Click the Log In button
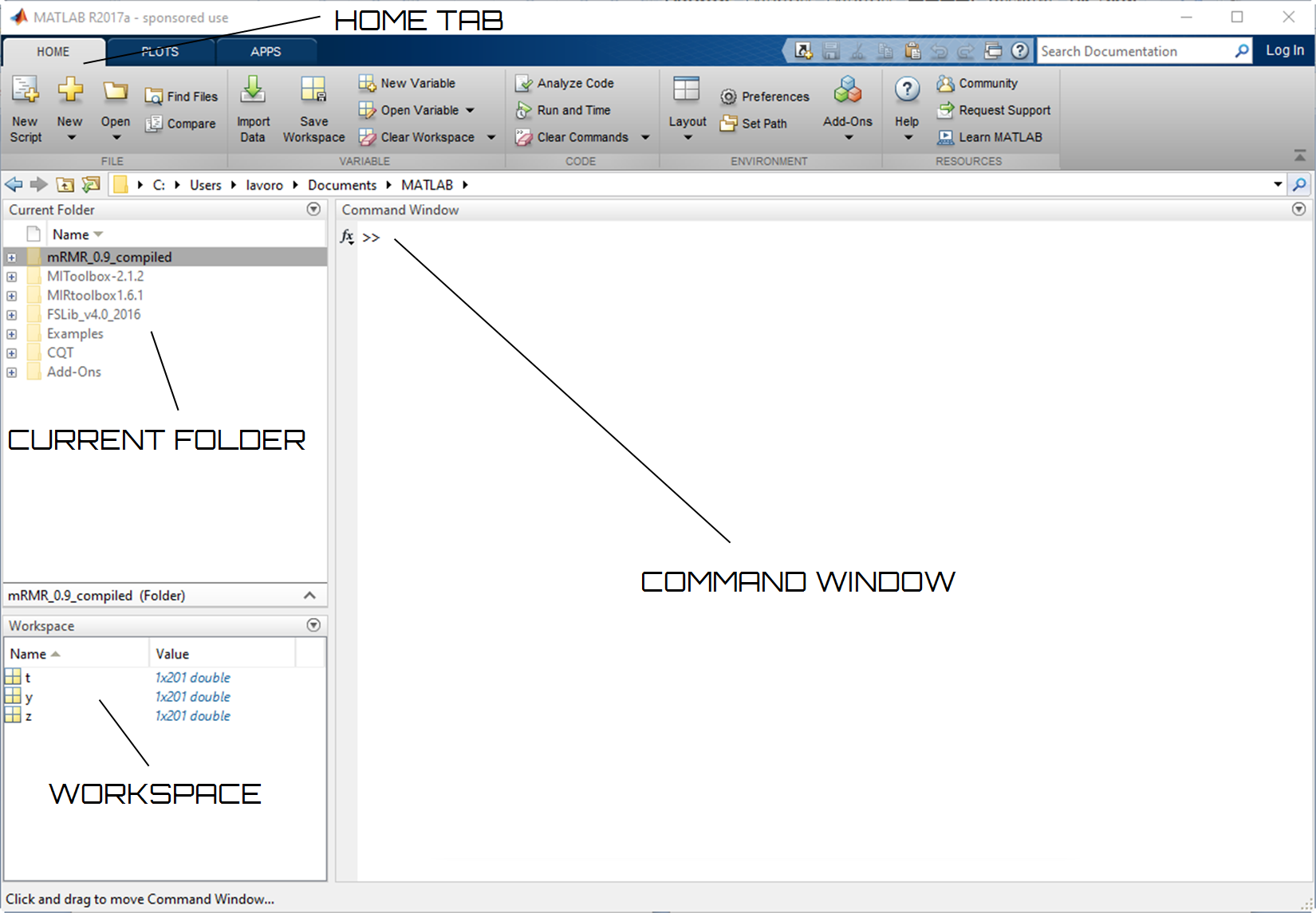 coord(1285,50)
